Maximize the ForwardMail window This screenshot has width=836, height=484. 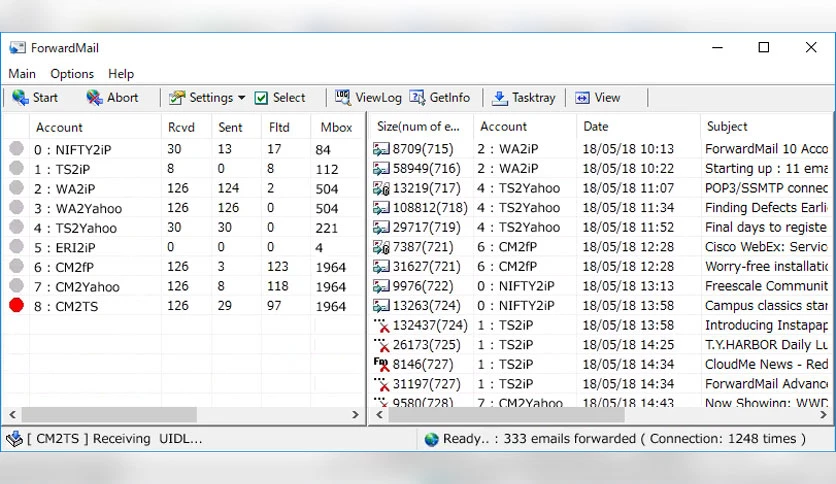tap(763, 47)
